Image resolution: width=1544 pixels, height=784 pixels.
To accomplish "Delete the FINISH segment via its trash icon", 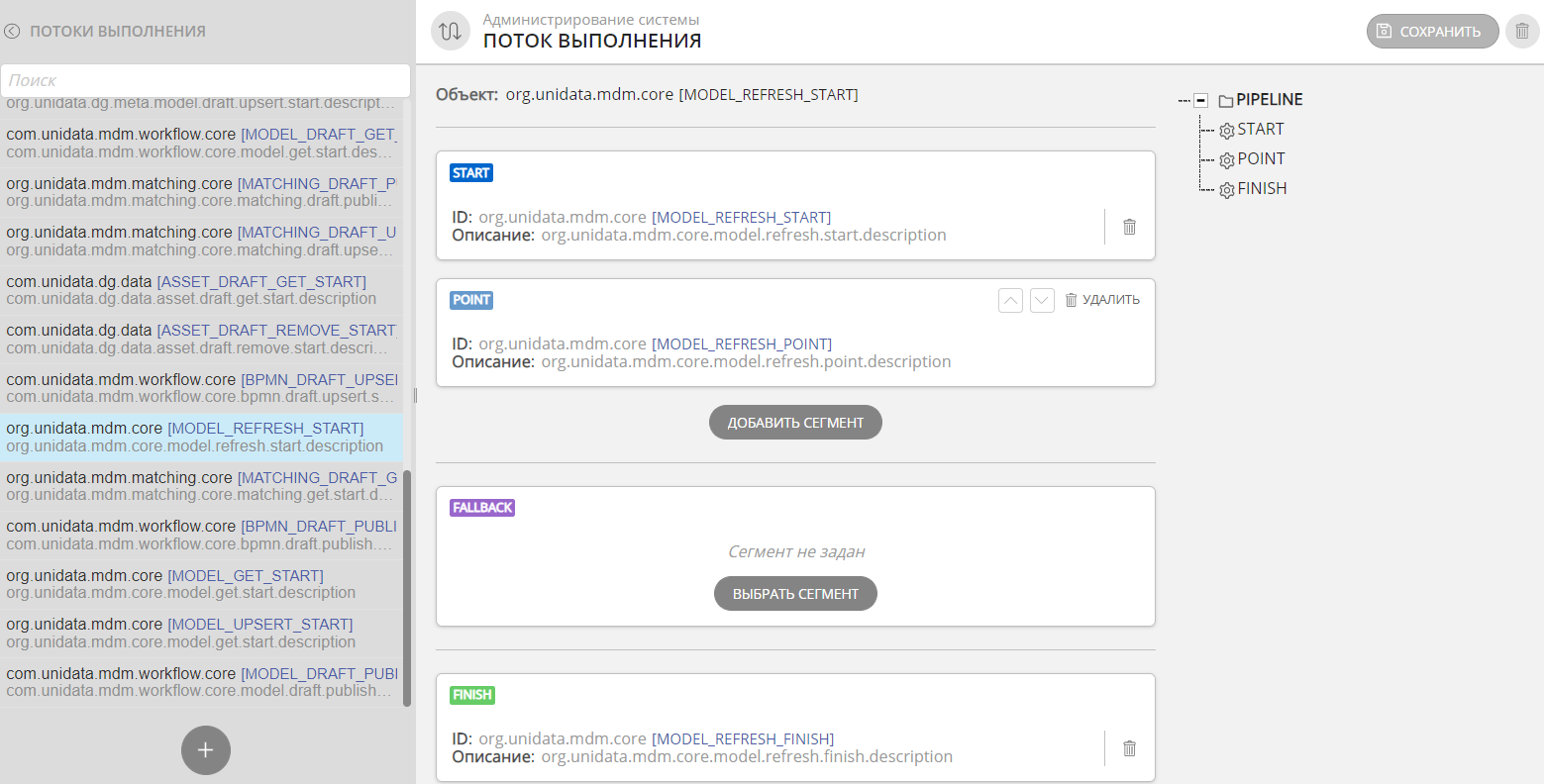I will click(1129, 748).
